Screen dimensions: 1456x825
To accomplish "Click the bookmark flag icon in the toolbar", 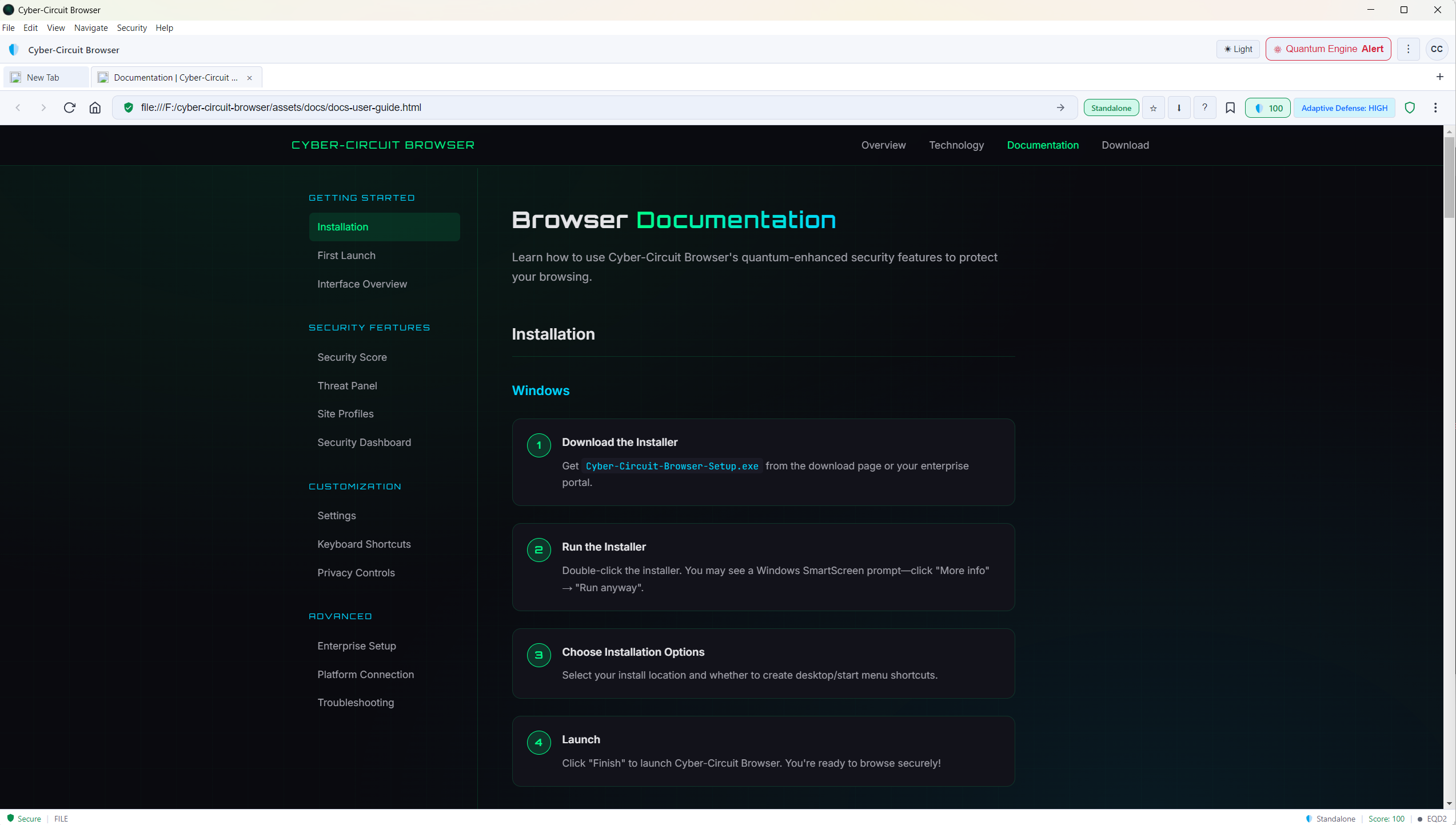I will click(1230, 107).
